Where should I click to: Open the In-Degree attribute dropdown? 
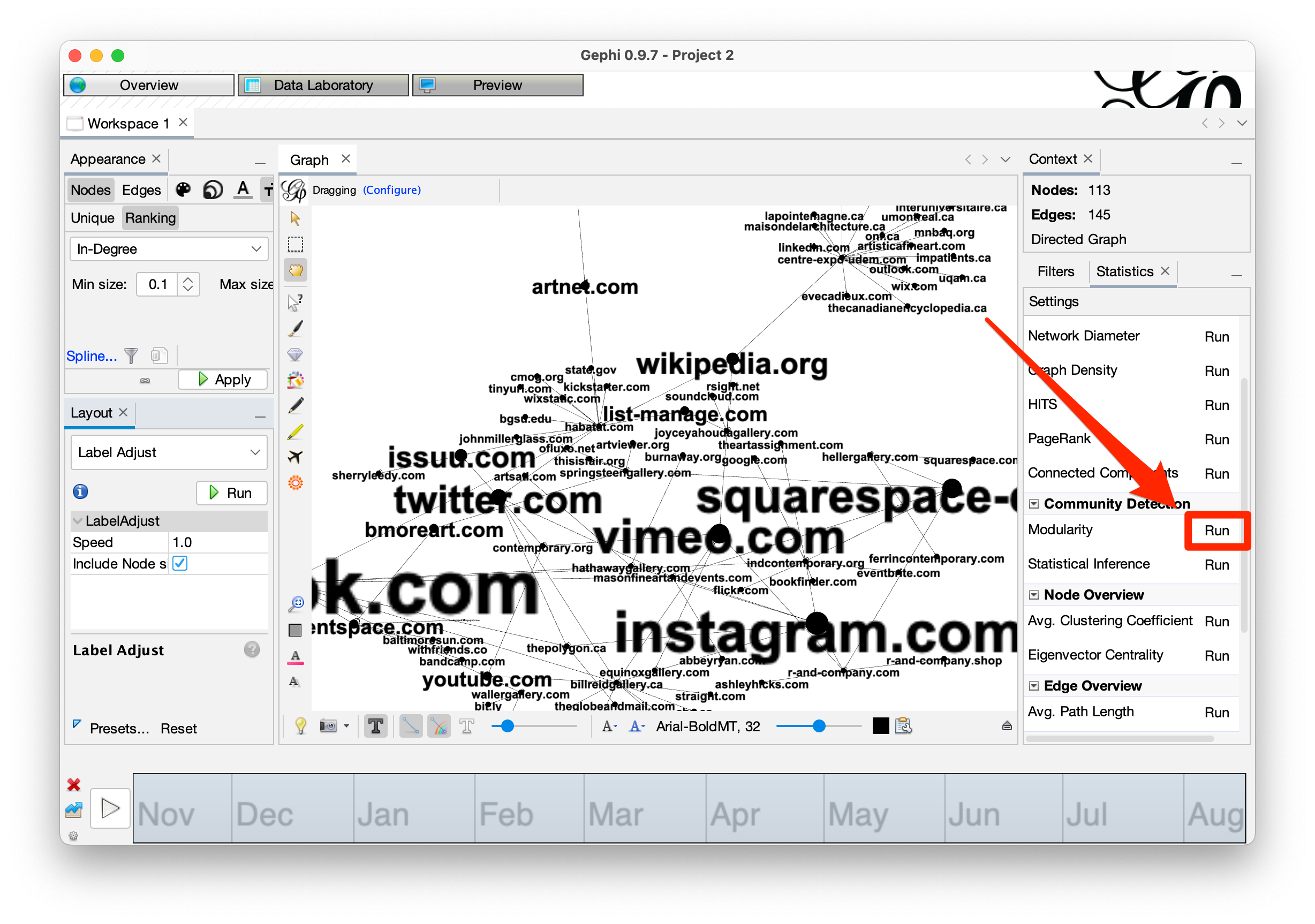coord(169,249)
